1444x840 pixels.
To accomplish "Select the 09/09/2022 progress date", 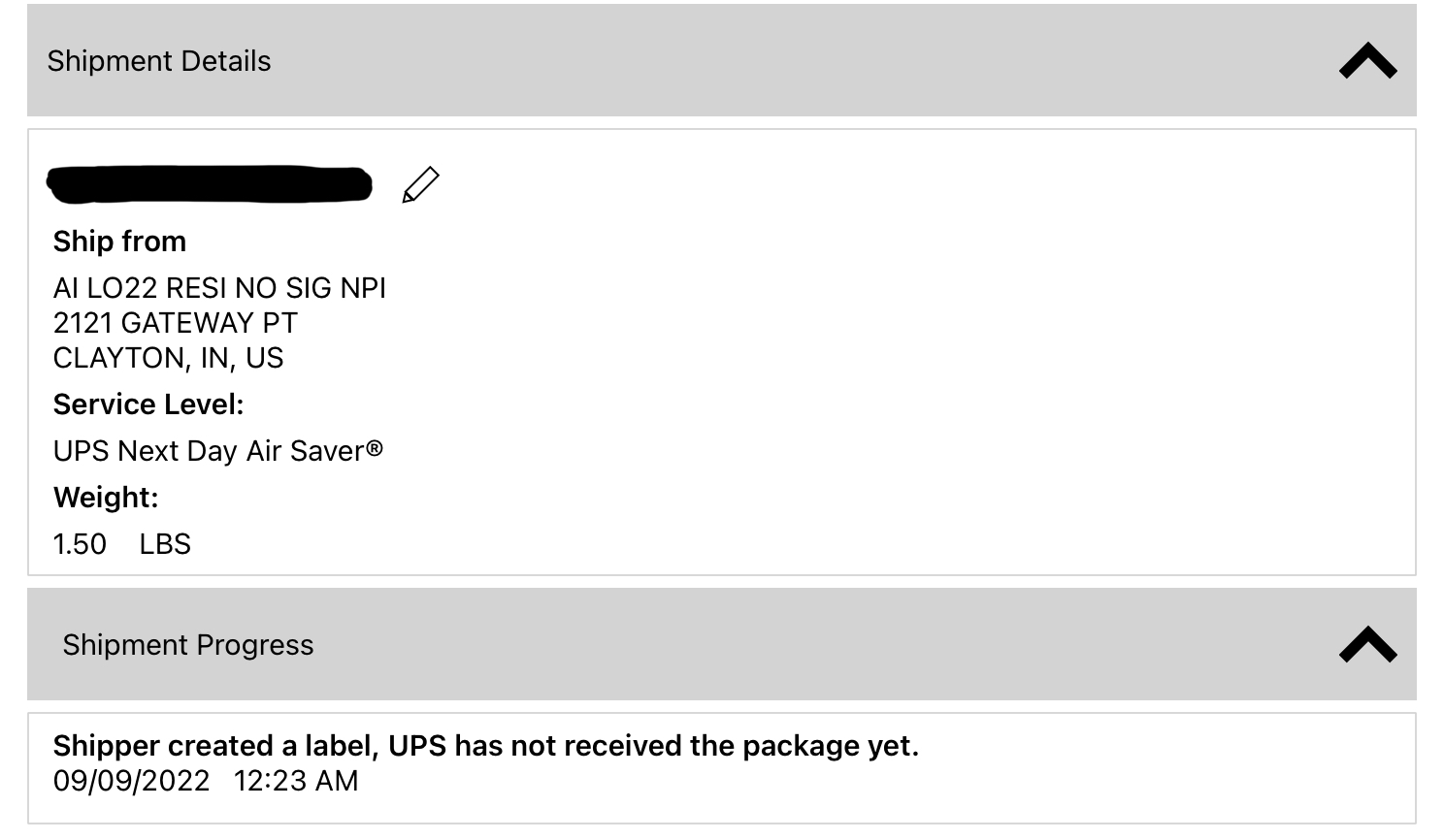I will [132, 781].
